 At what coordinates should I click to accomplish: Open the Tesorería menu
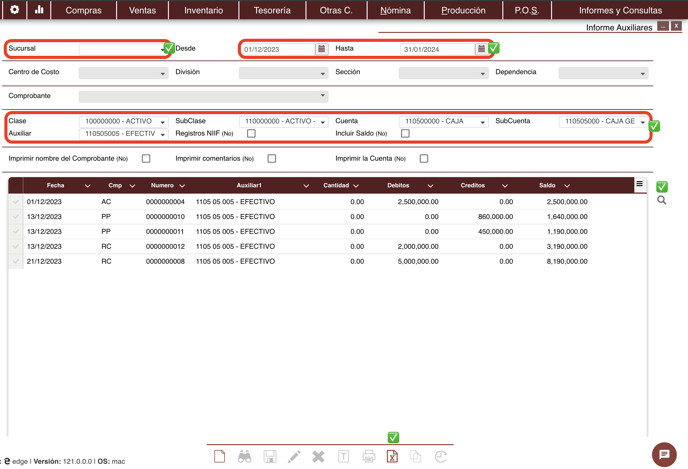coord(272,10)
